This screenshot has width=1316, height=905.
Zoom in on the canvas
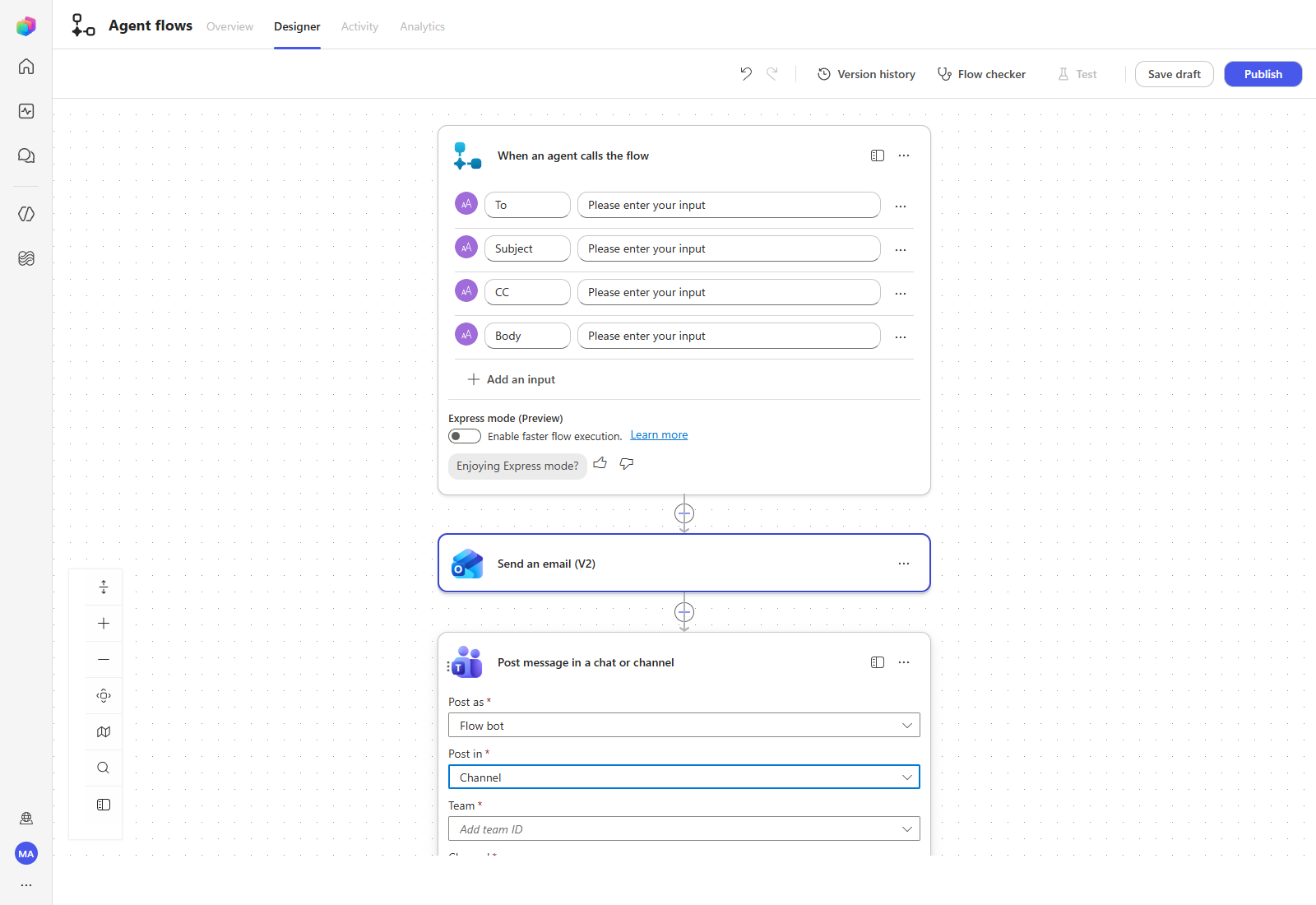[x=104, y=624]
